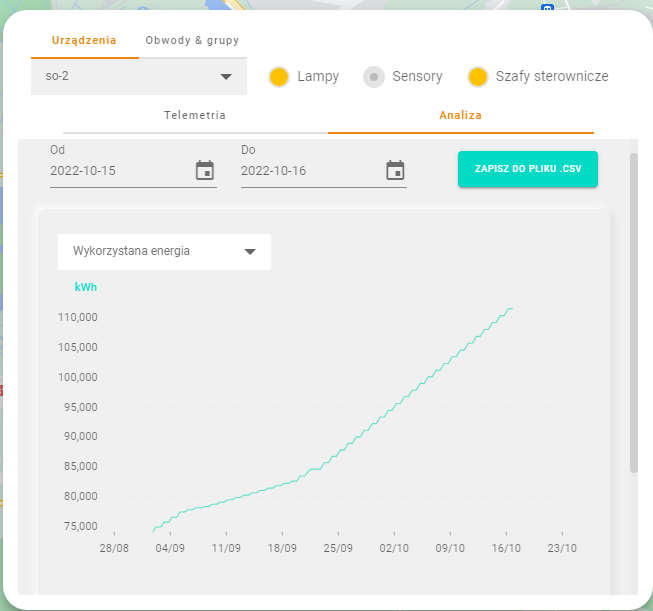Click the 04/09 x-axis date label

click(x=170, y=548)
